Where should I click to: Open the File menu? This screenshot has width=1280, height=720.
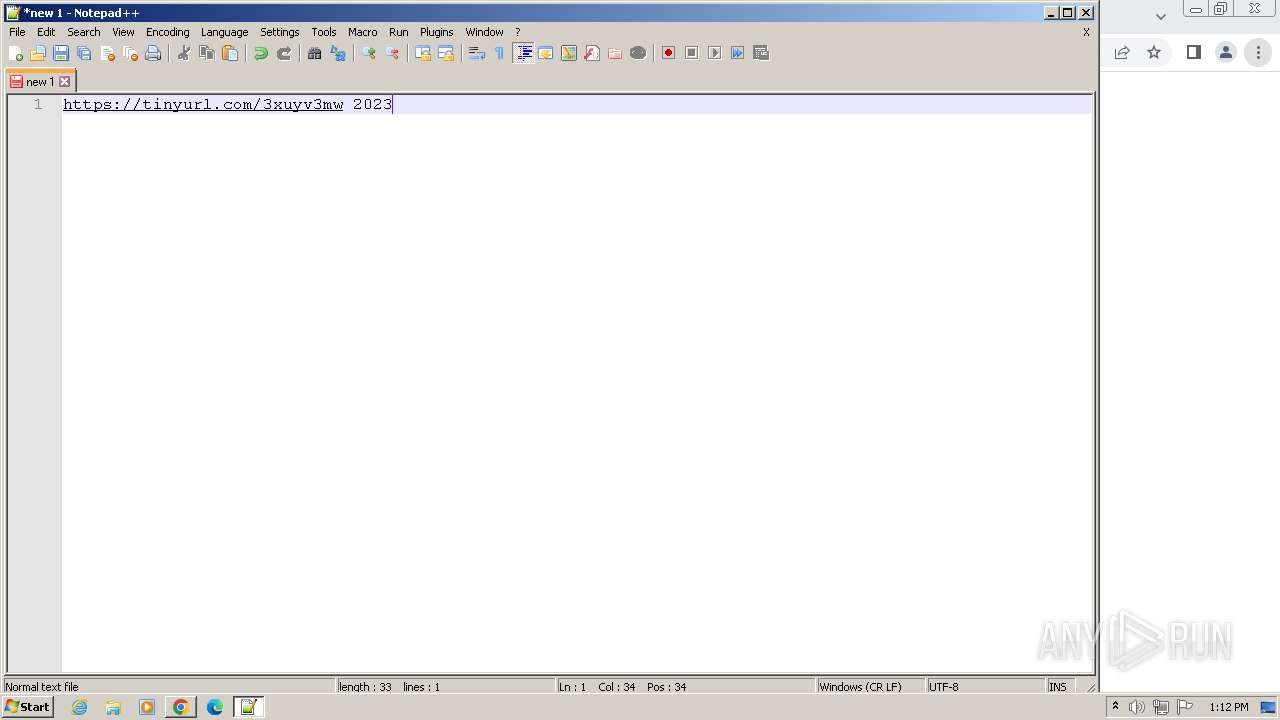[x=17, y=32]
